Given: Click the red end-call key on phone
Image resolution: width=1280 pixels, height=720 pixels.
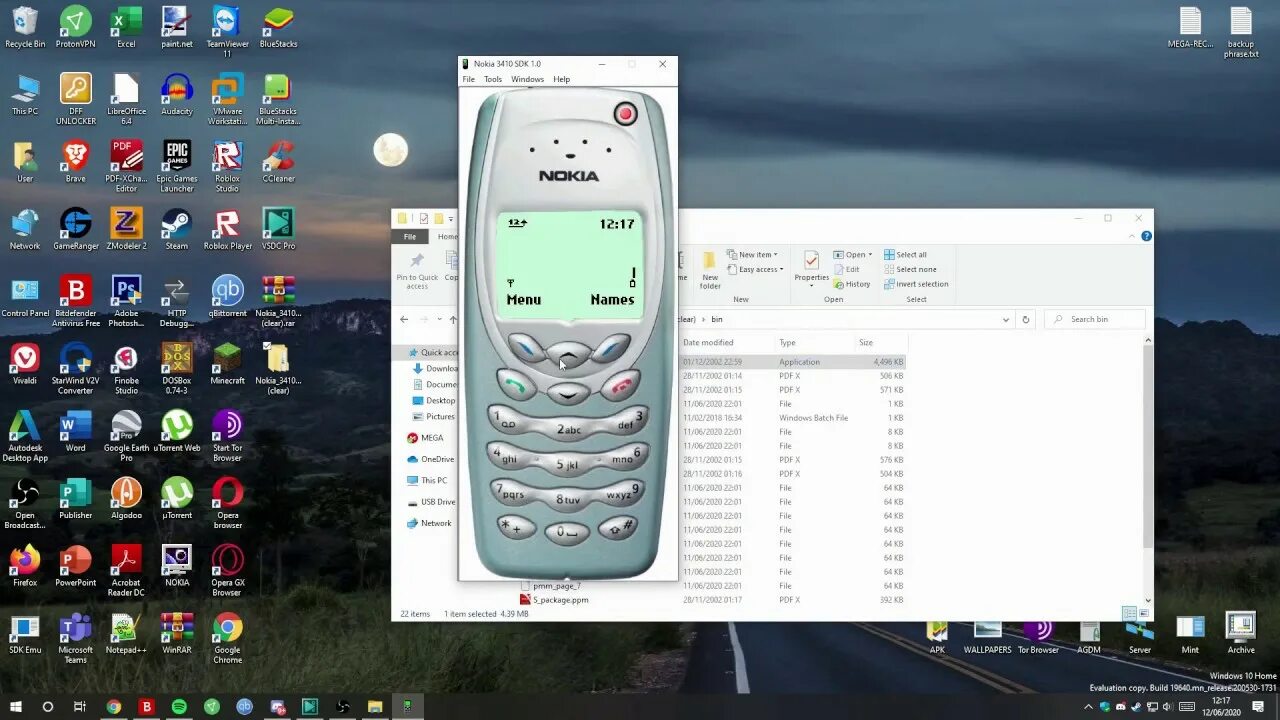Looking at the screenshot, I should click(x=621, y=385).
